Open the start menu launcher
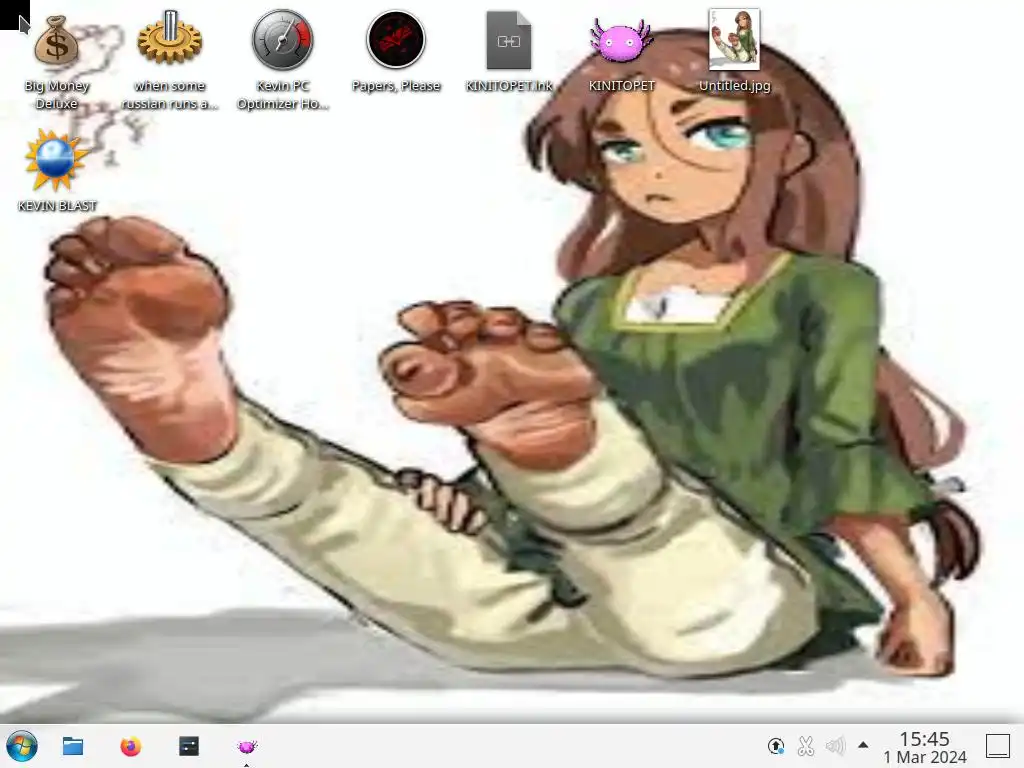This screenshot has width=1024, height=768. point(22,746)
